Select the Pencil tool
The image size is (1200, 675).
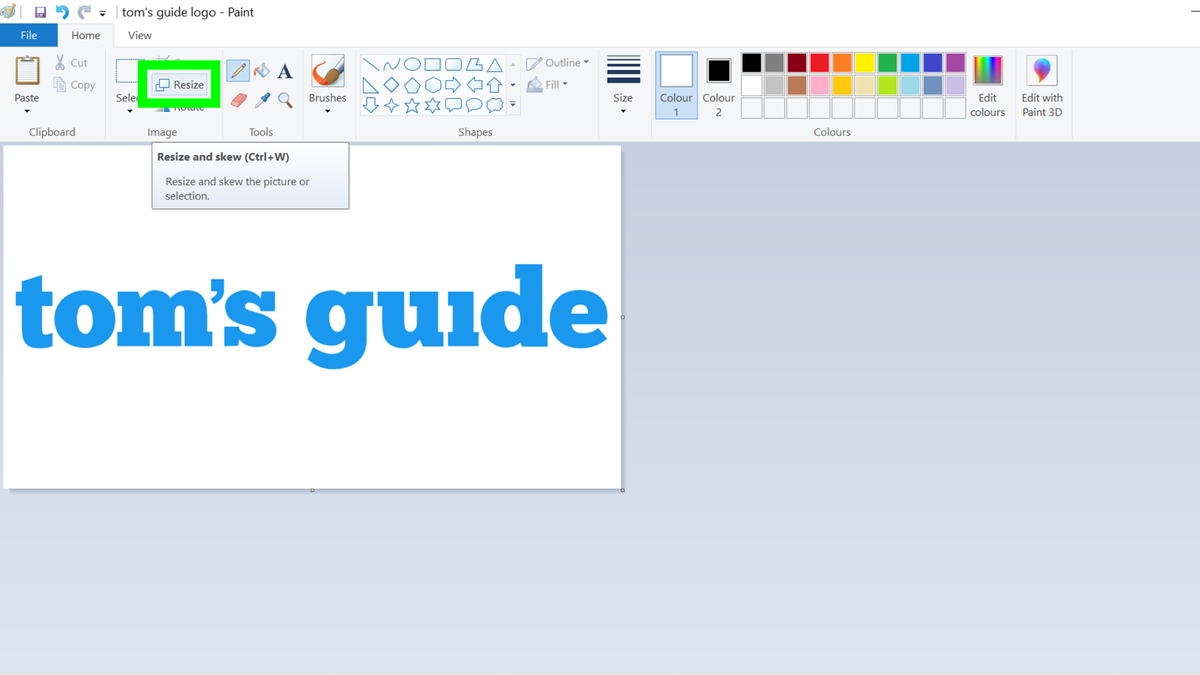click(x=238, y=70)
